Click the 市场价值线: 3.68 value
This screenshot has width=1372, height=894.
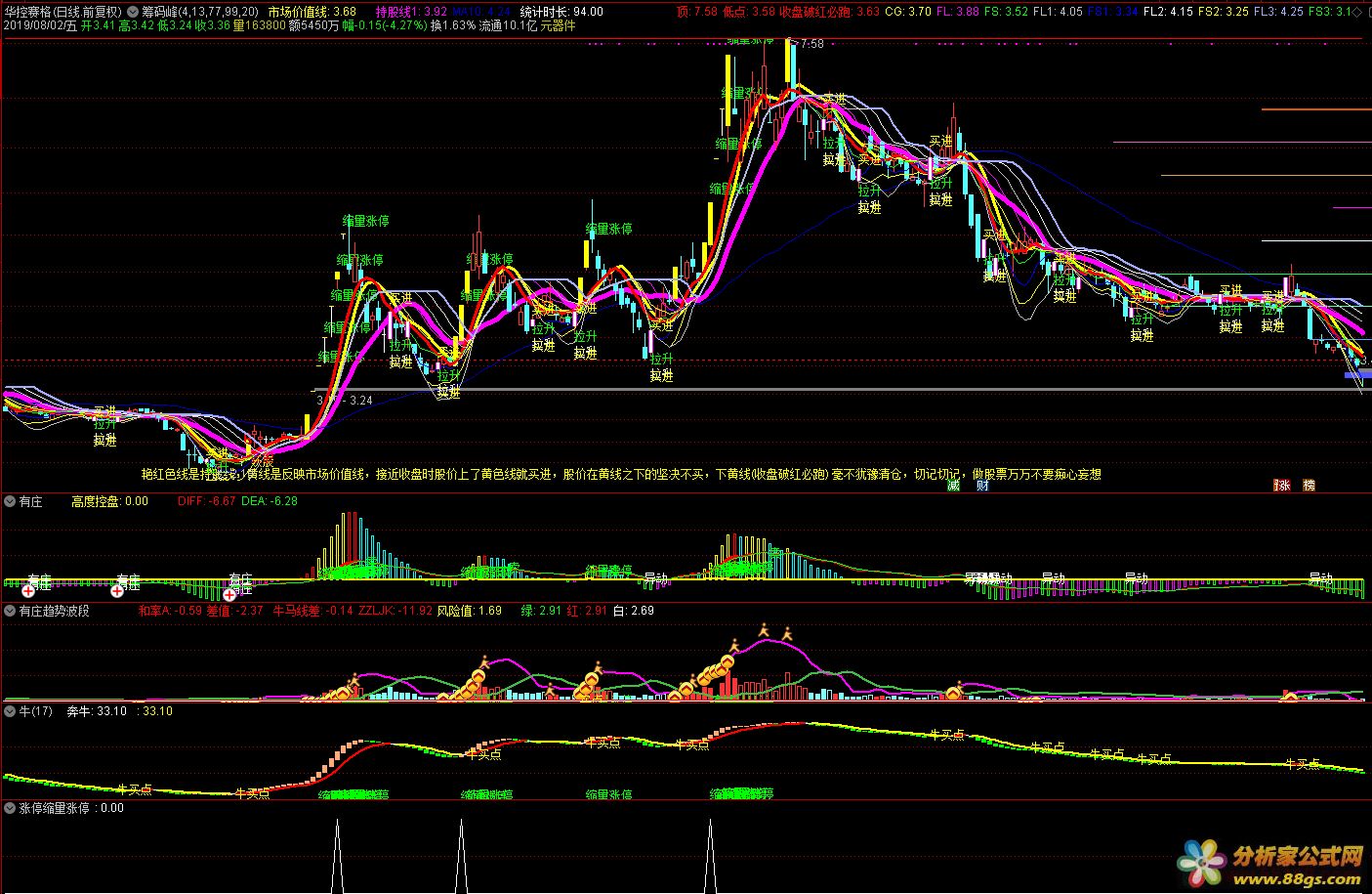312,12
